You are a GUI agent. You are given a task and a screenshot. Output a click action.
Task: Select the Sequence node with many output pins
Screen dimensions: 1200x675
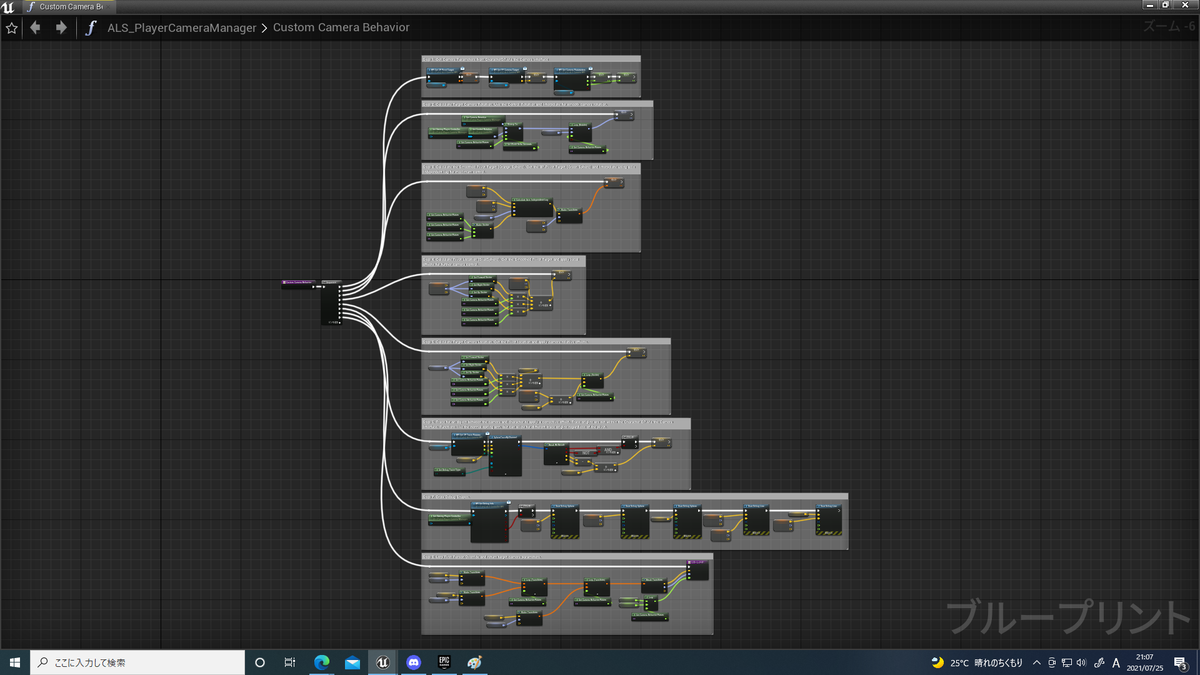[332, 302]
